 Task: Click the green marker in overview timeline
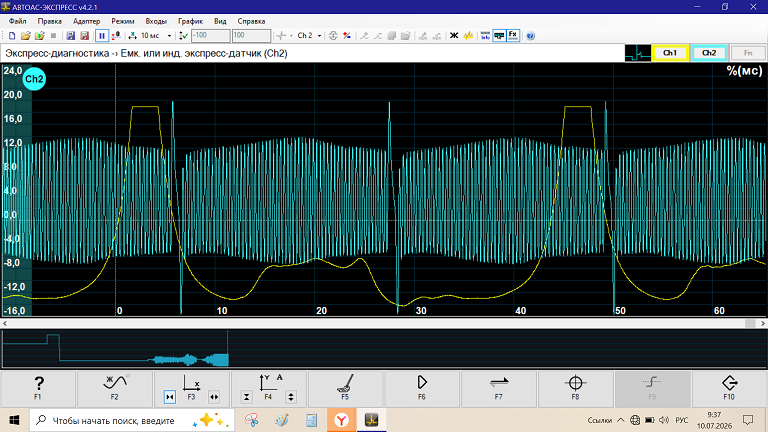point(228,348)
